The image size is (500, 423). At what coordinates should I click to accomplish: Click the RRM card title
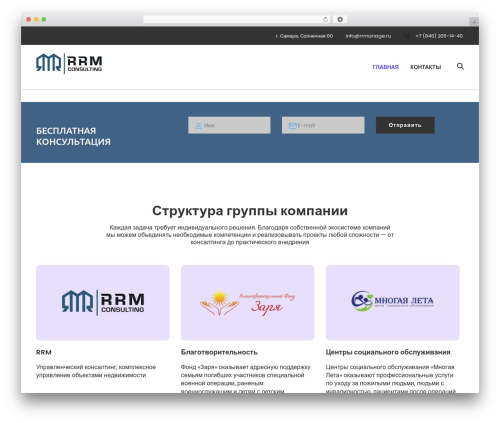(x=44, y=352)
